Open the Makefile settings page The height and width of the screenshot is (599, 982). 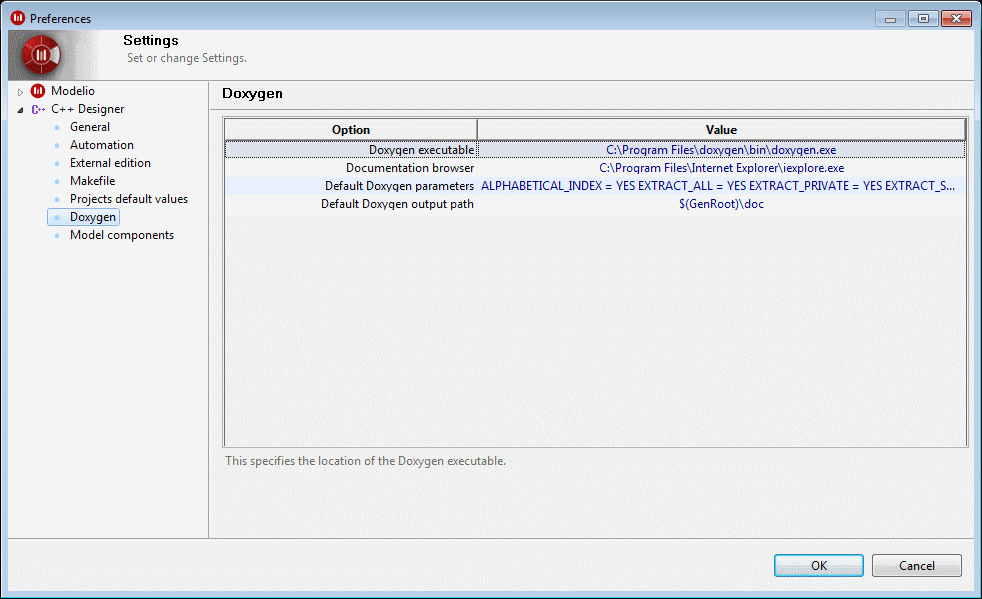point(93,181)
